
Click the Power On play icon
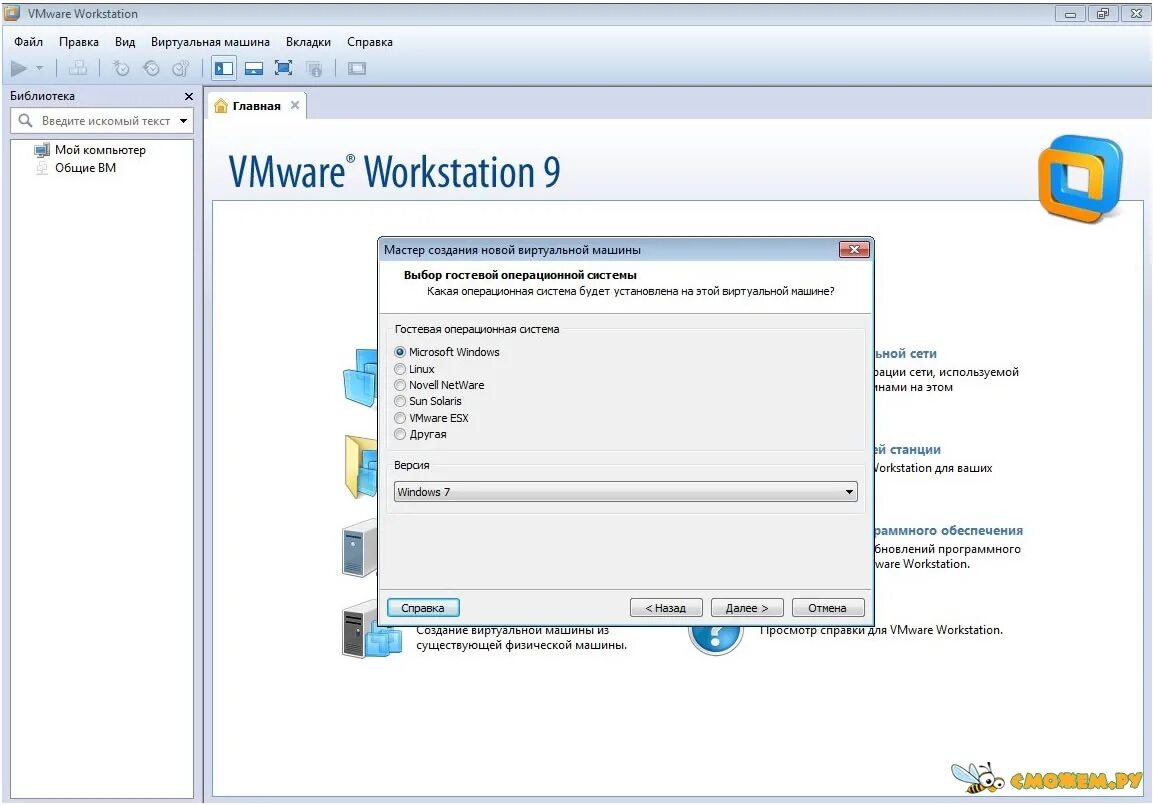point(19,68)
